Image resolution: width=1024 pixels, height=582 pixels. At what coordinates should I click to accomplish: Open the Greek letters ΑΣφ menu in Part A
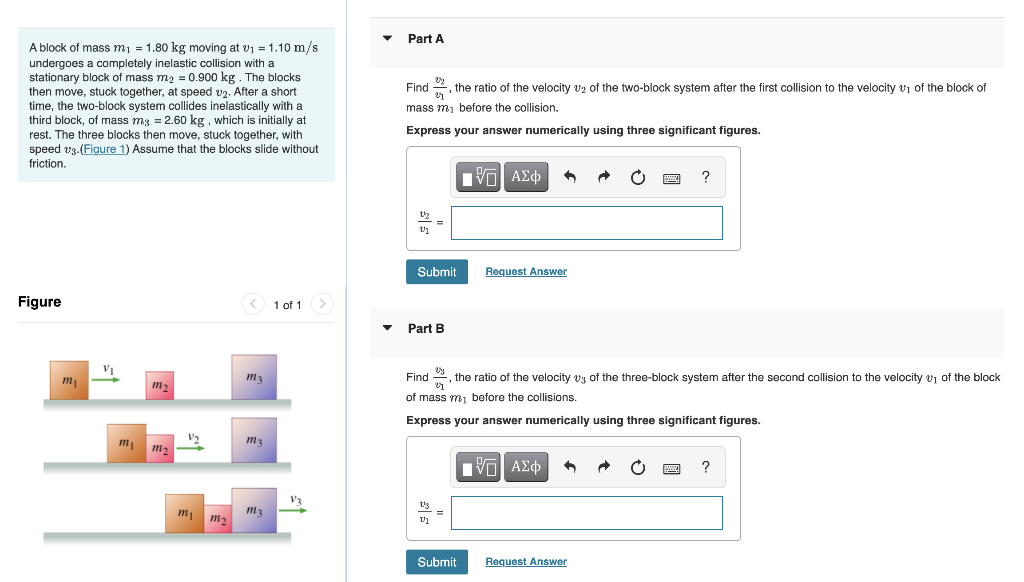526,176
